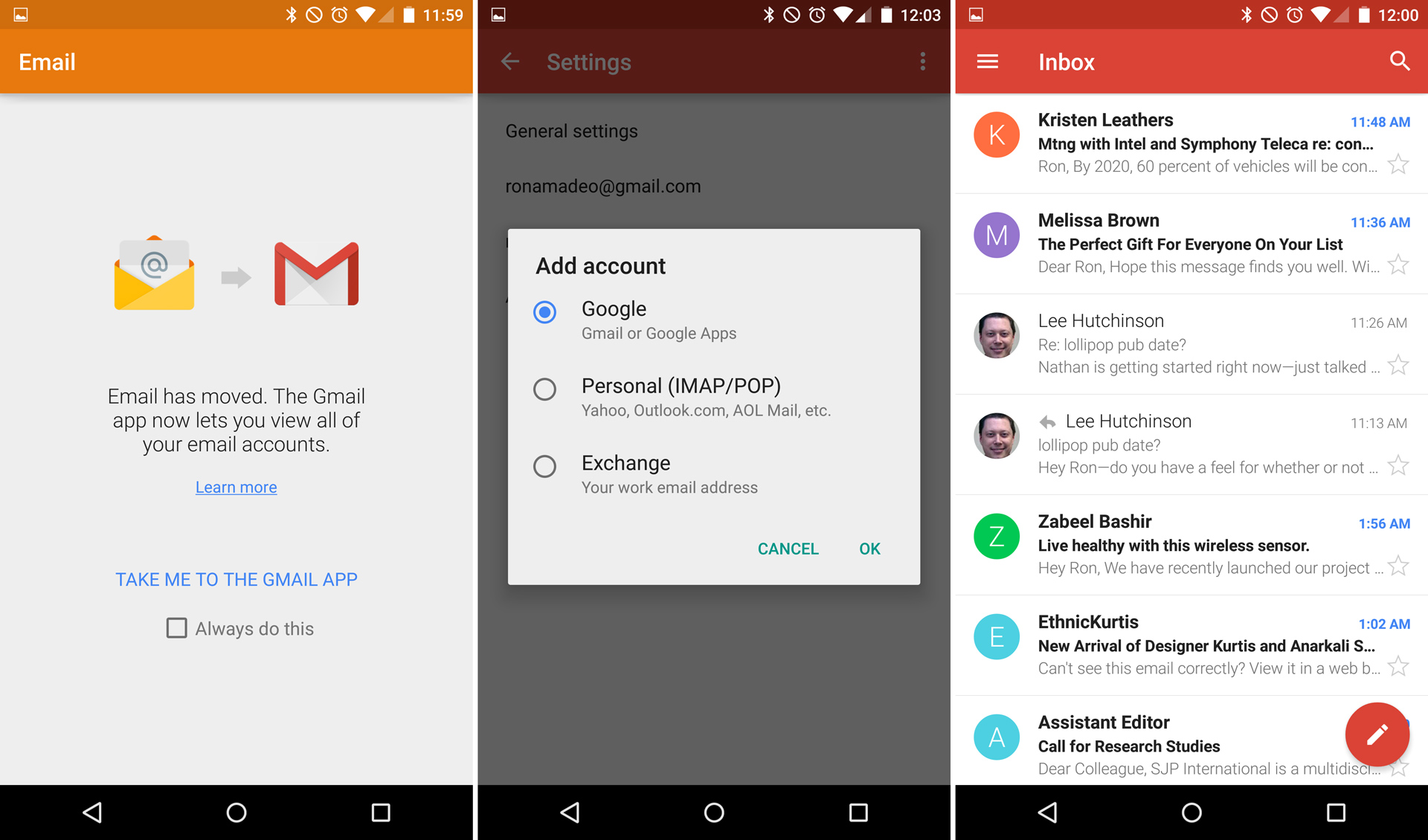This screenshot has width=1428, height=840.
Task: Tap CANCEL to dismiss Add account dialog
Action: tap(790, 548)
